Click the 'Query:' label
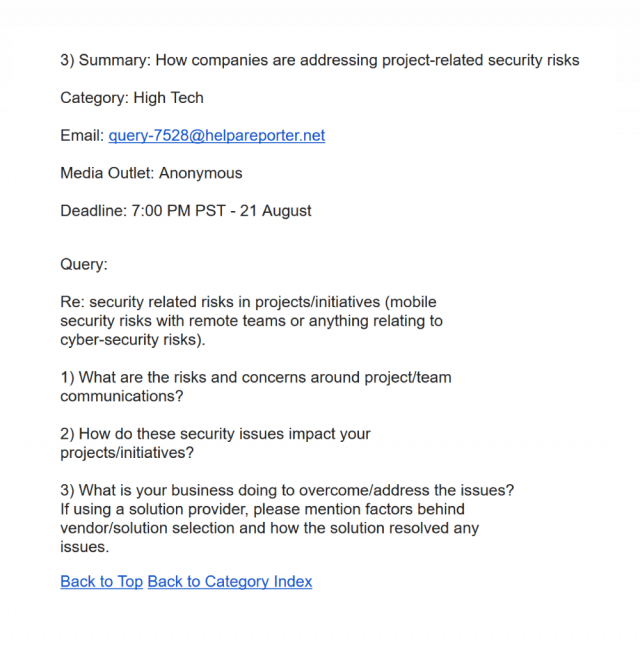 pos(83,265)
